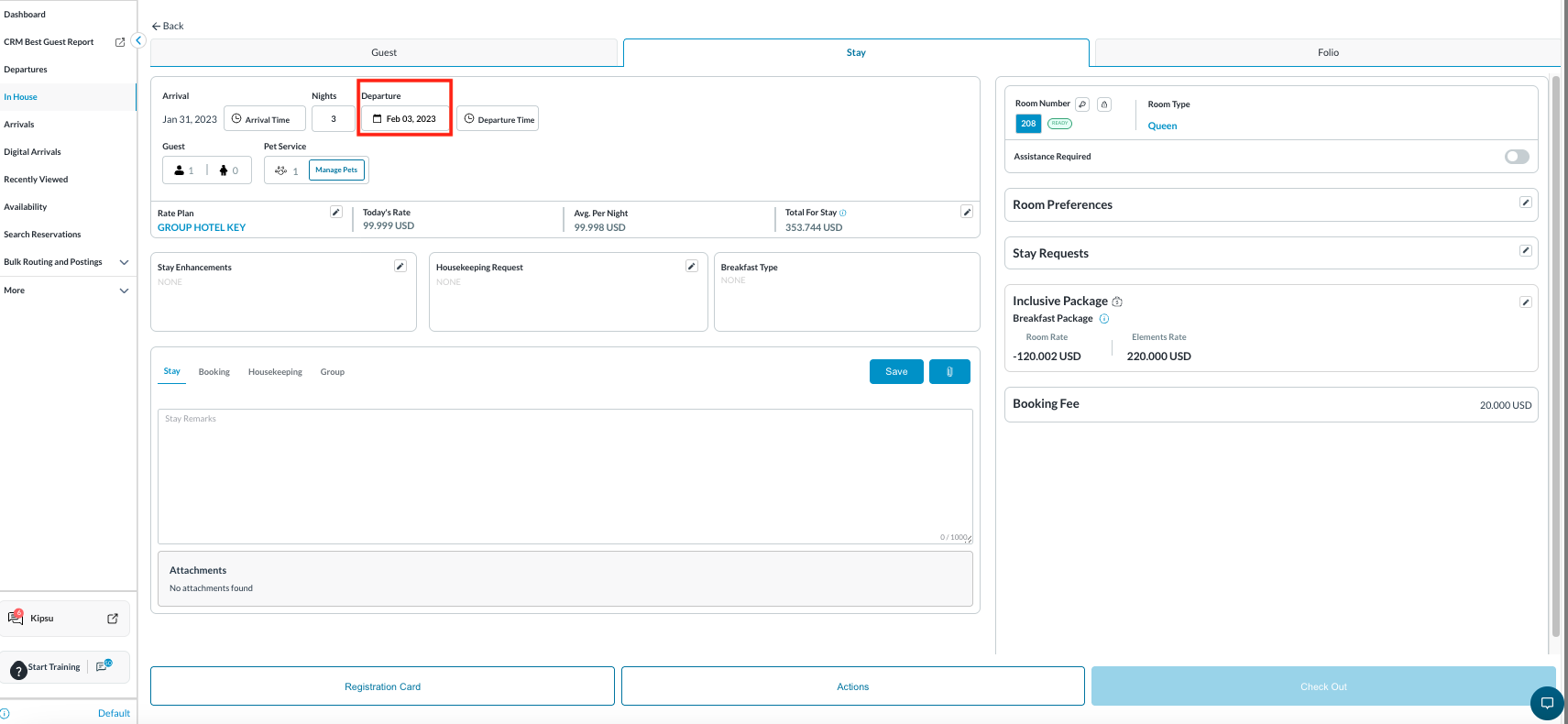Screen dimensions: 1568x724
Task: Click the room key icon beside Room Number
Action: [x=1082, y=104]
